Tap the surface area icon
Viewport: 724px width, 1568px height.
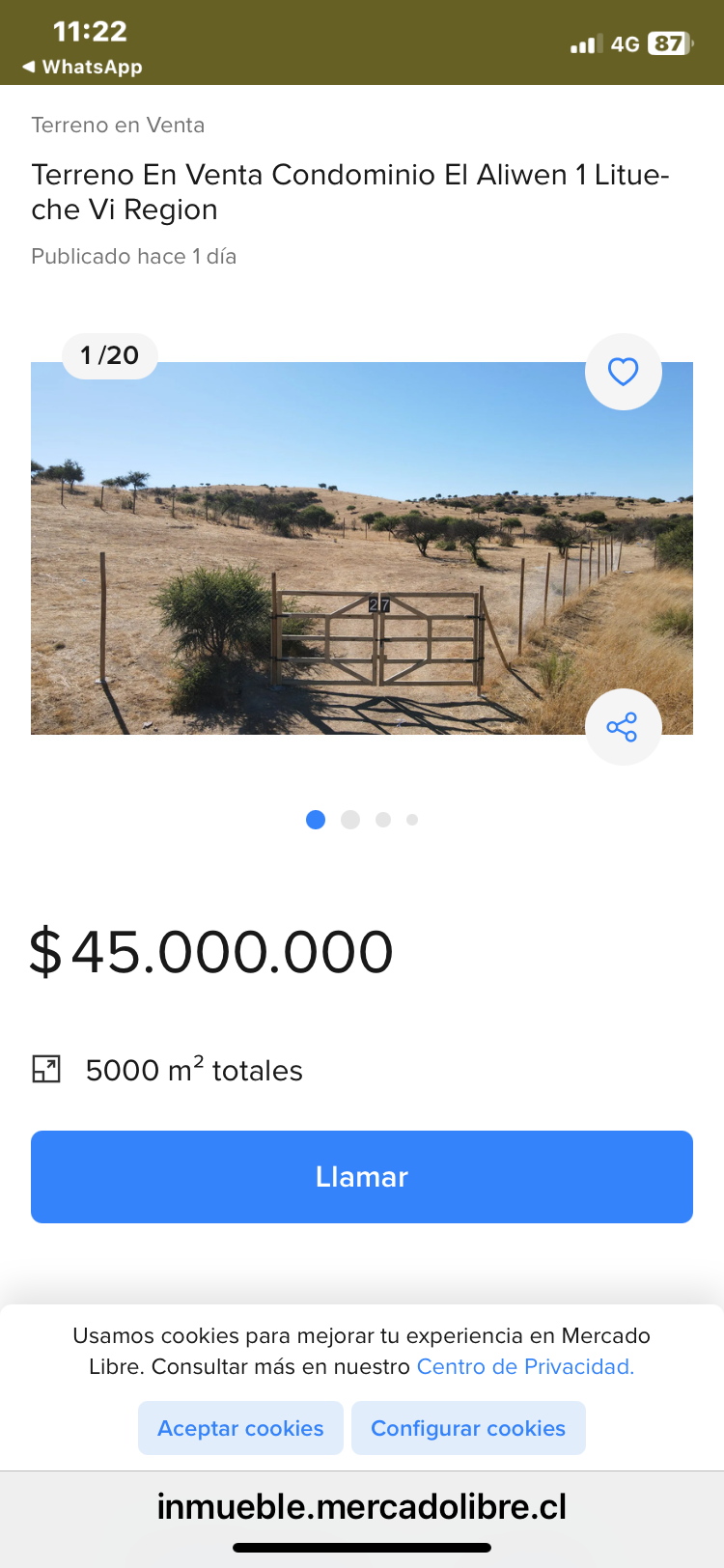46,1069
